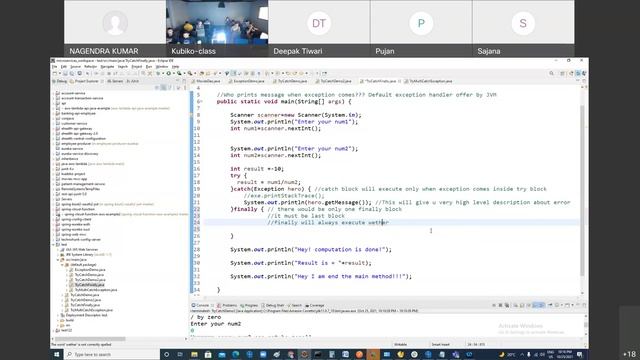Expand the Deployment Descriptor node
The height and width of the screenshot is (360, 640).
pyautogui.click(x=58, y=315)
